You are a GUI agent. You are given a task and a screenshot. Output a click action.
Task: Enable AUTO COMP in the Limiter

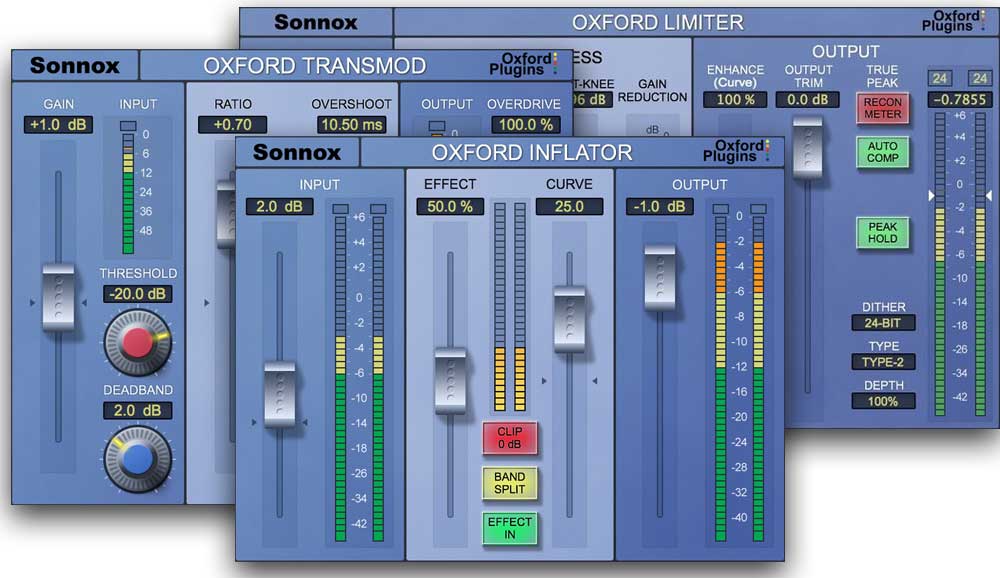pyautogui.click(x=883, y=152)
